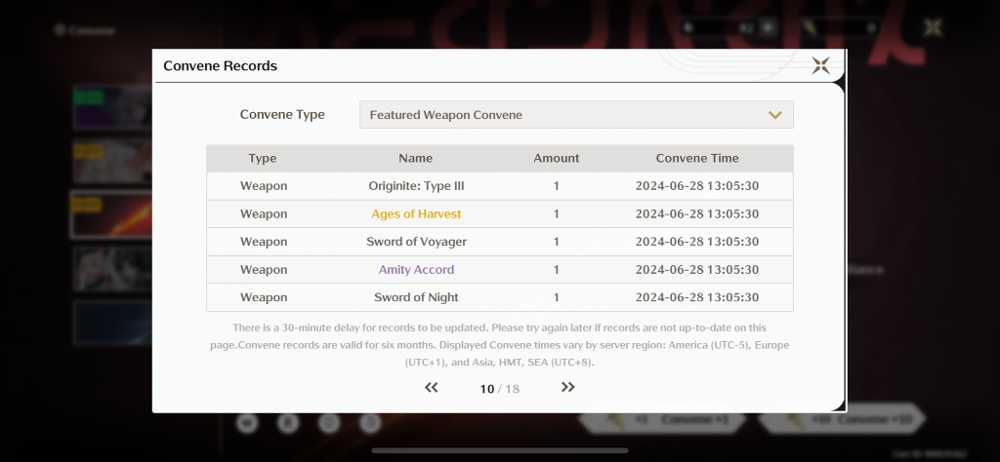This screenshot has width=1000, height=462.
Task: Click second round icon below dialog
Action: point(288,422)
